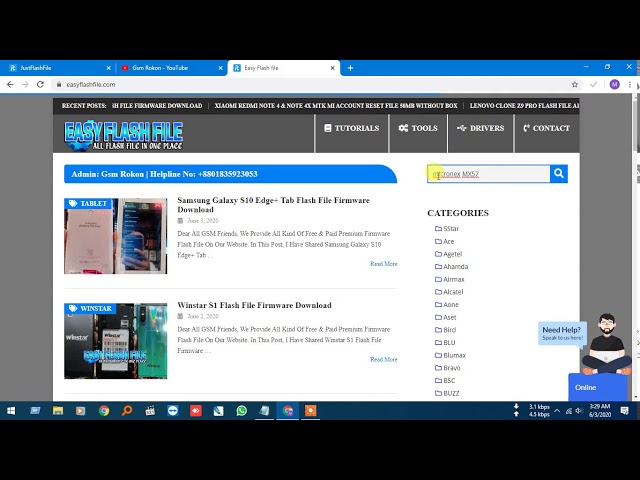The image size is (640, 480).
Task: Click the search magnifier button
Action: click(559, 173)
